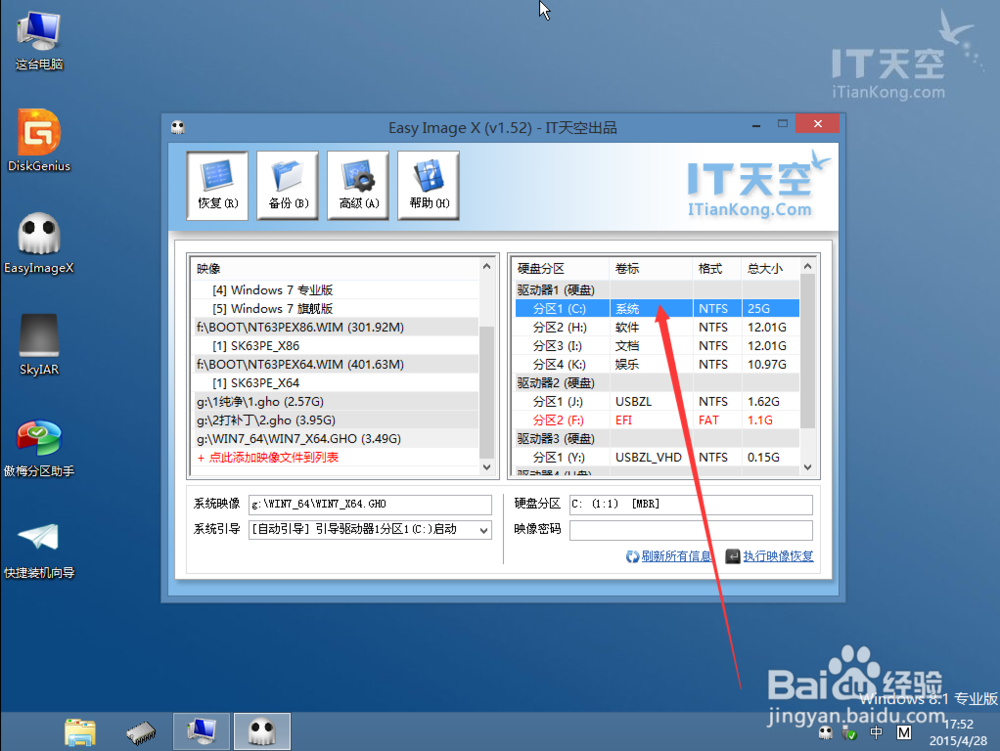Select 分区1 (C:) 系统 partition row
Screen dimensions: 1000x751
pyautogui.click(x=657, y=309)
